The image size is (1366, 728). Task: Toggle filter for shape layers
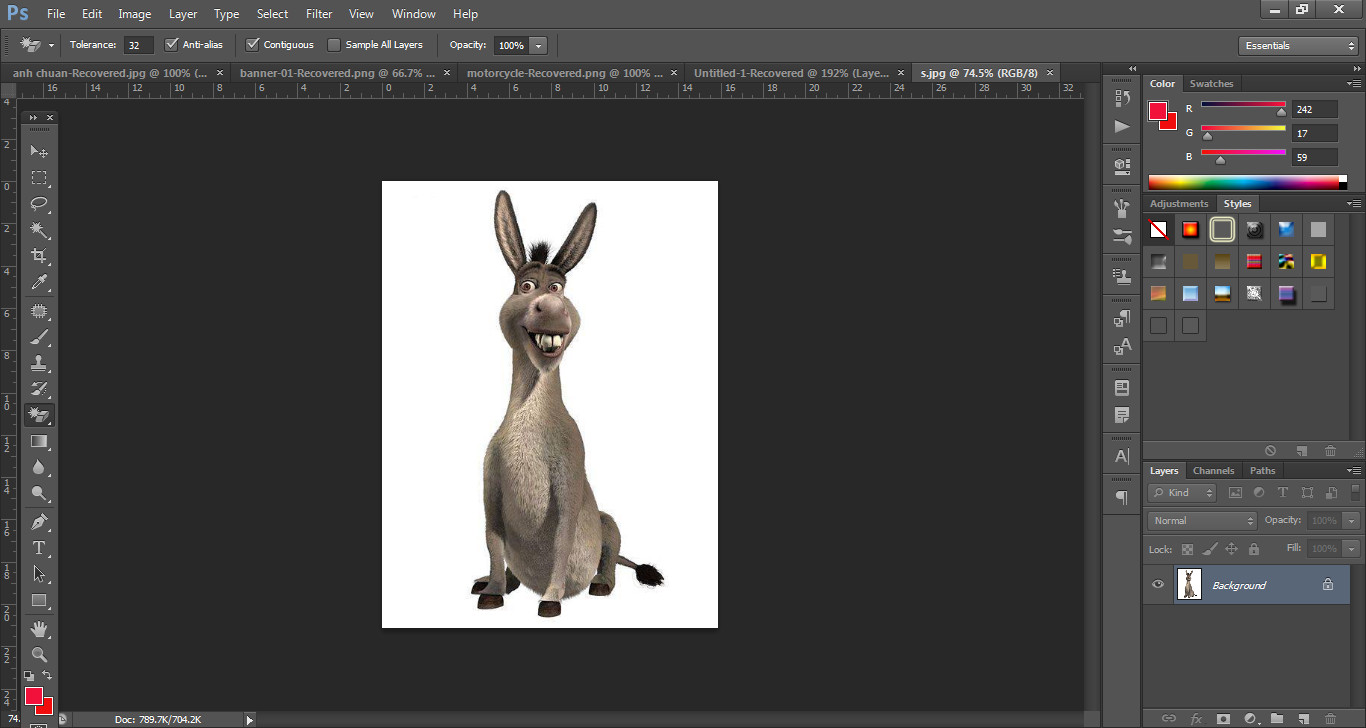coord(1307,493)
